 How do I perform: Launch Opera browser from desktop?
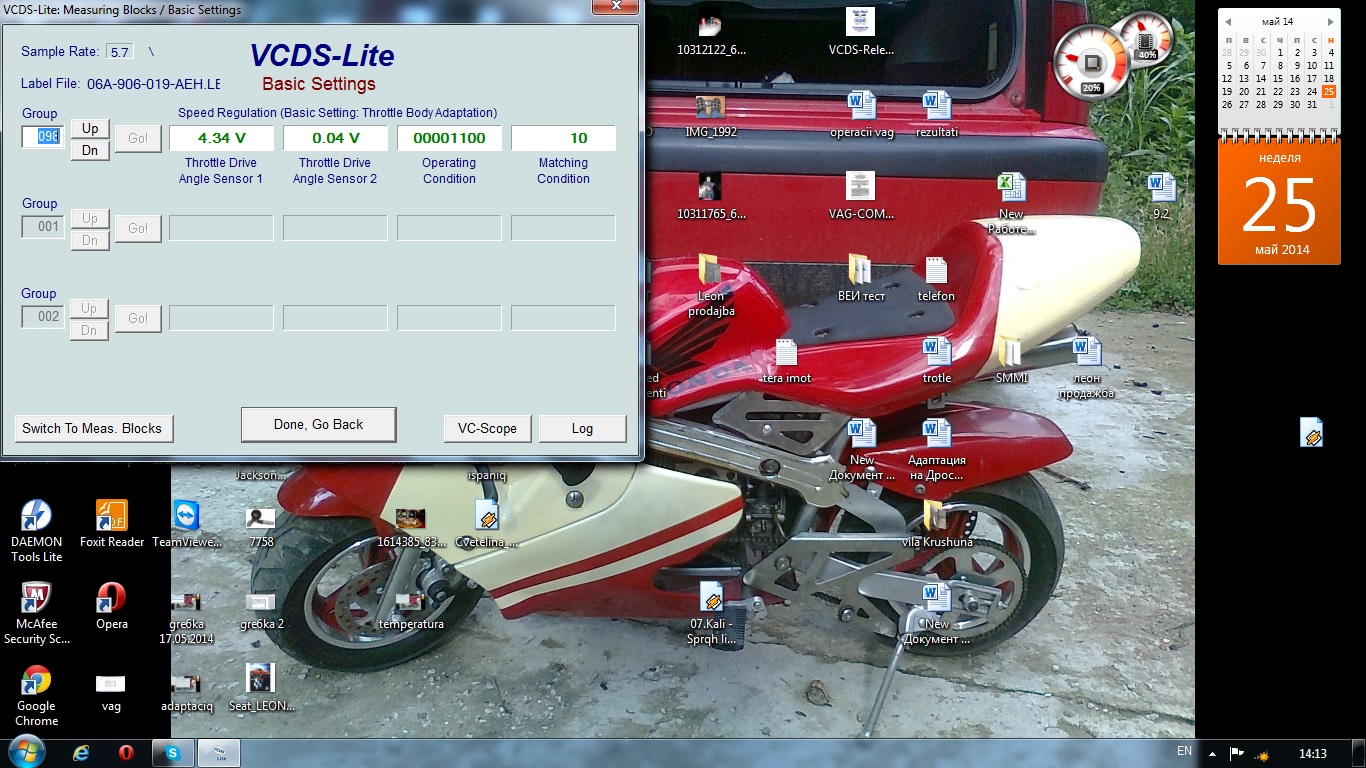click(111, 599)
